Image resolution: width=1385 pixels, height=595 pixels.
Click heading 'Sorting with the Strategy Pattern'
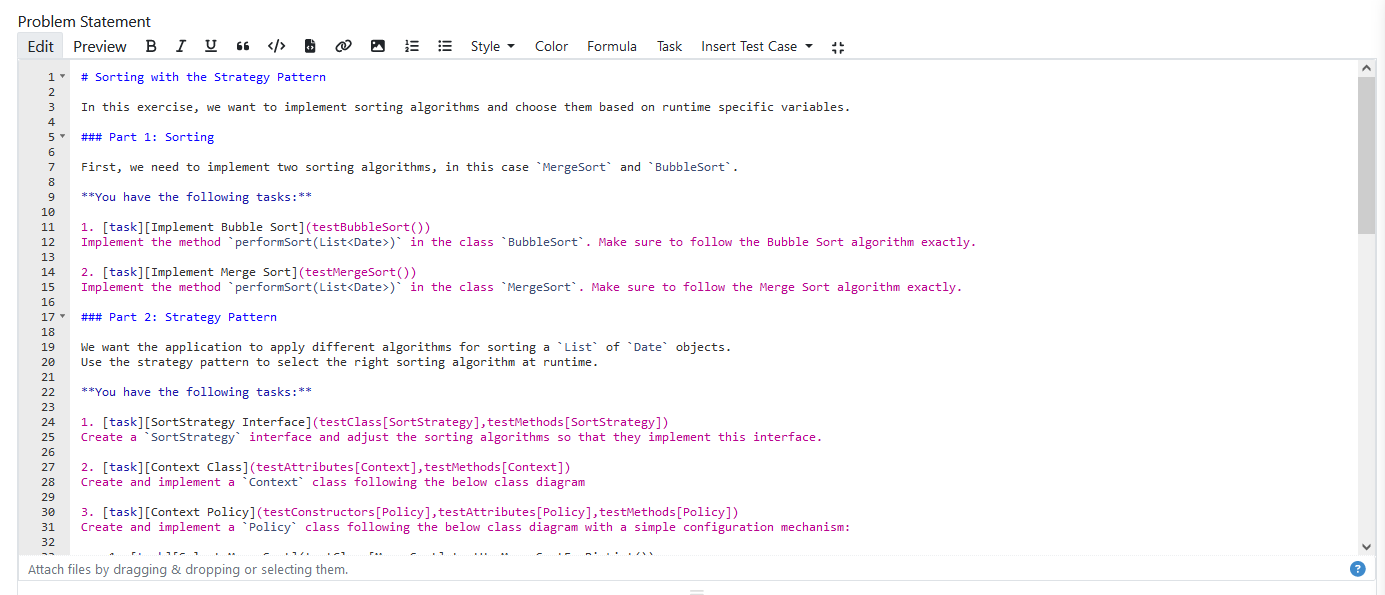(x=203, y=77)
